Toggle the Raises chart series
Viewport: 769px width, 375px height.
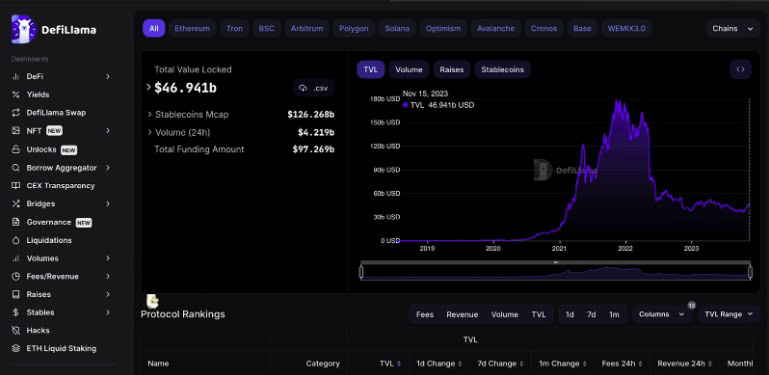point(452,70)
